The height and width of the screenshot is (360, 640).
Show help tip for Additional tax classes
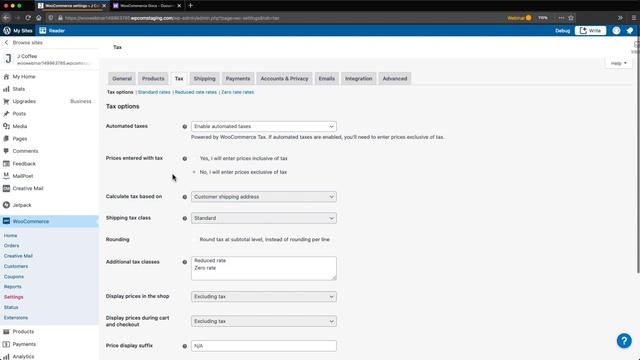pos(184,262)
